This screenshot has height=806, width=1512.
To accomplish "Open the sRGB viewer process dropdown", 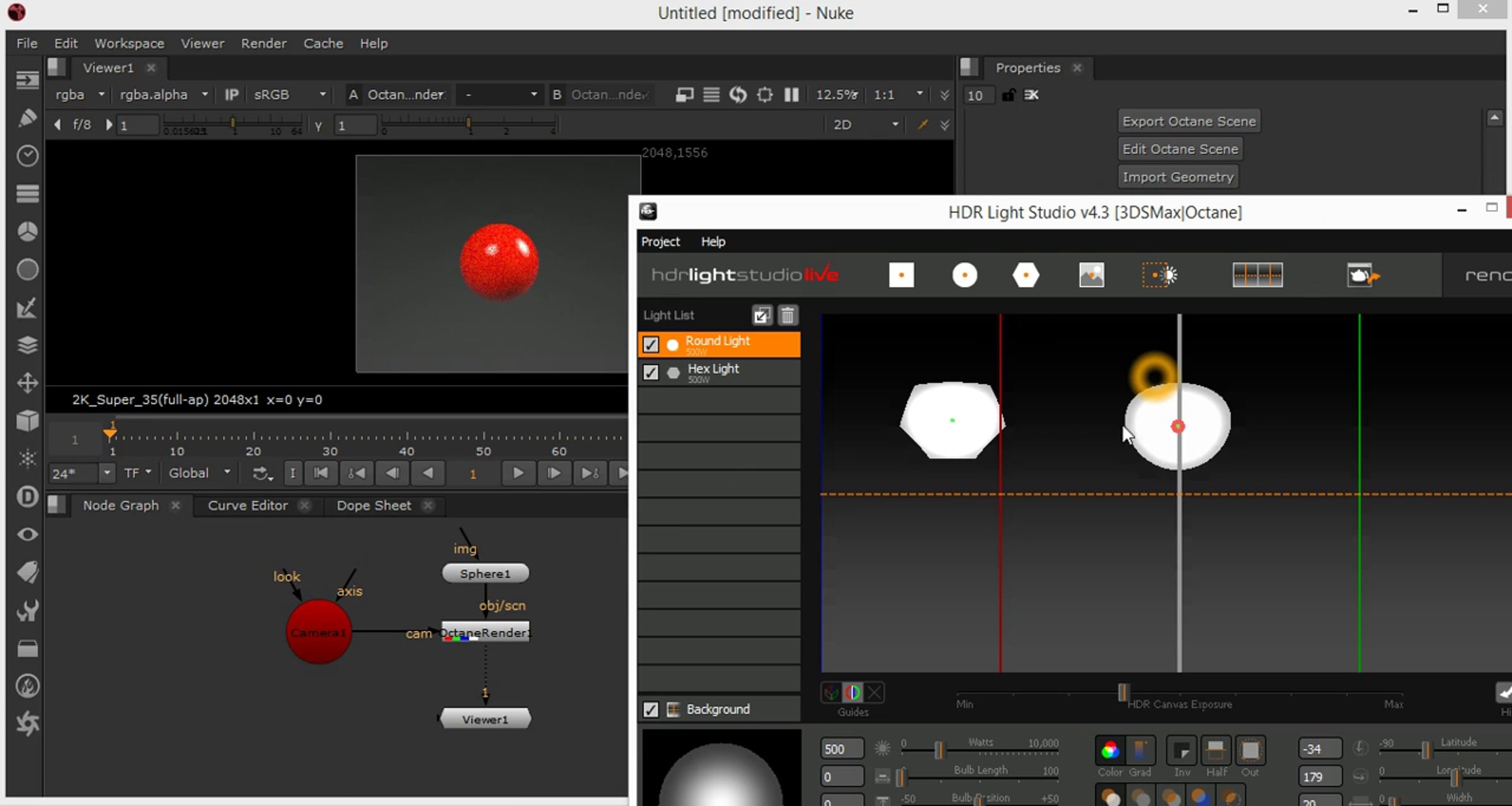I will click(289, 95).
